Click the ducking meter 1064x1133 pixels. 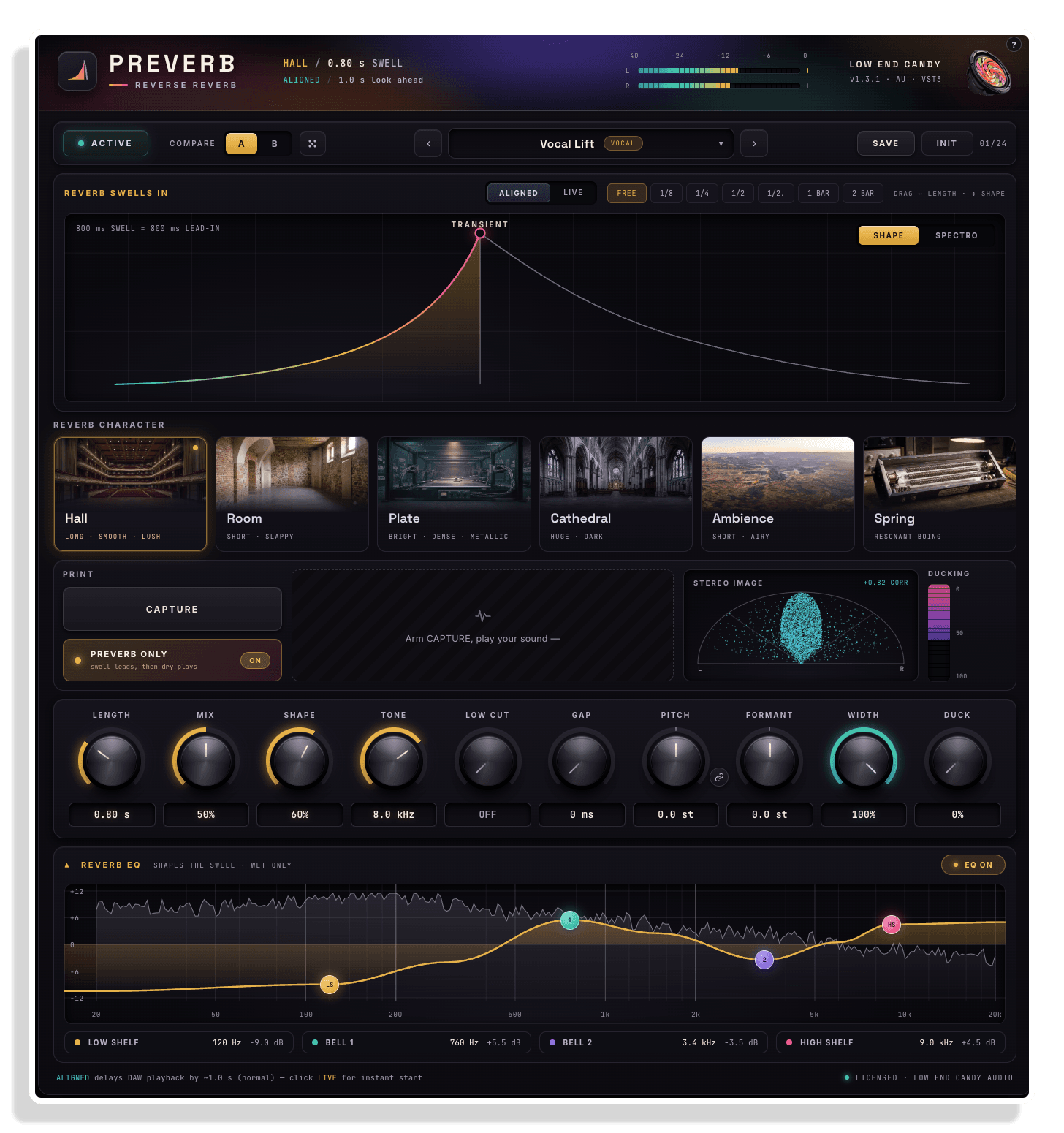[x=939, y=632]
